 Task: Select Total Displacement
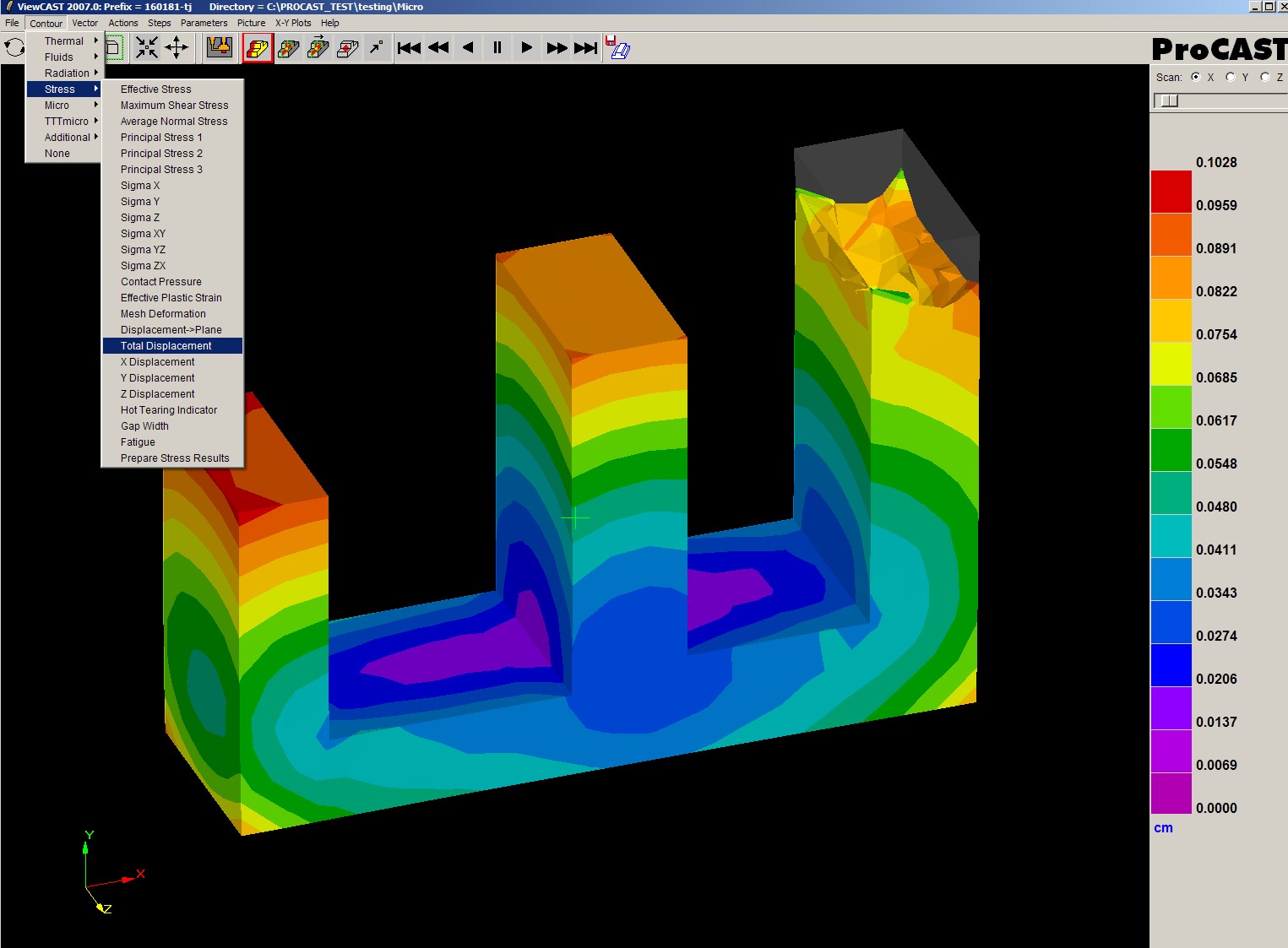point(172,346)
